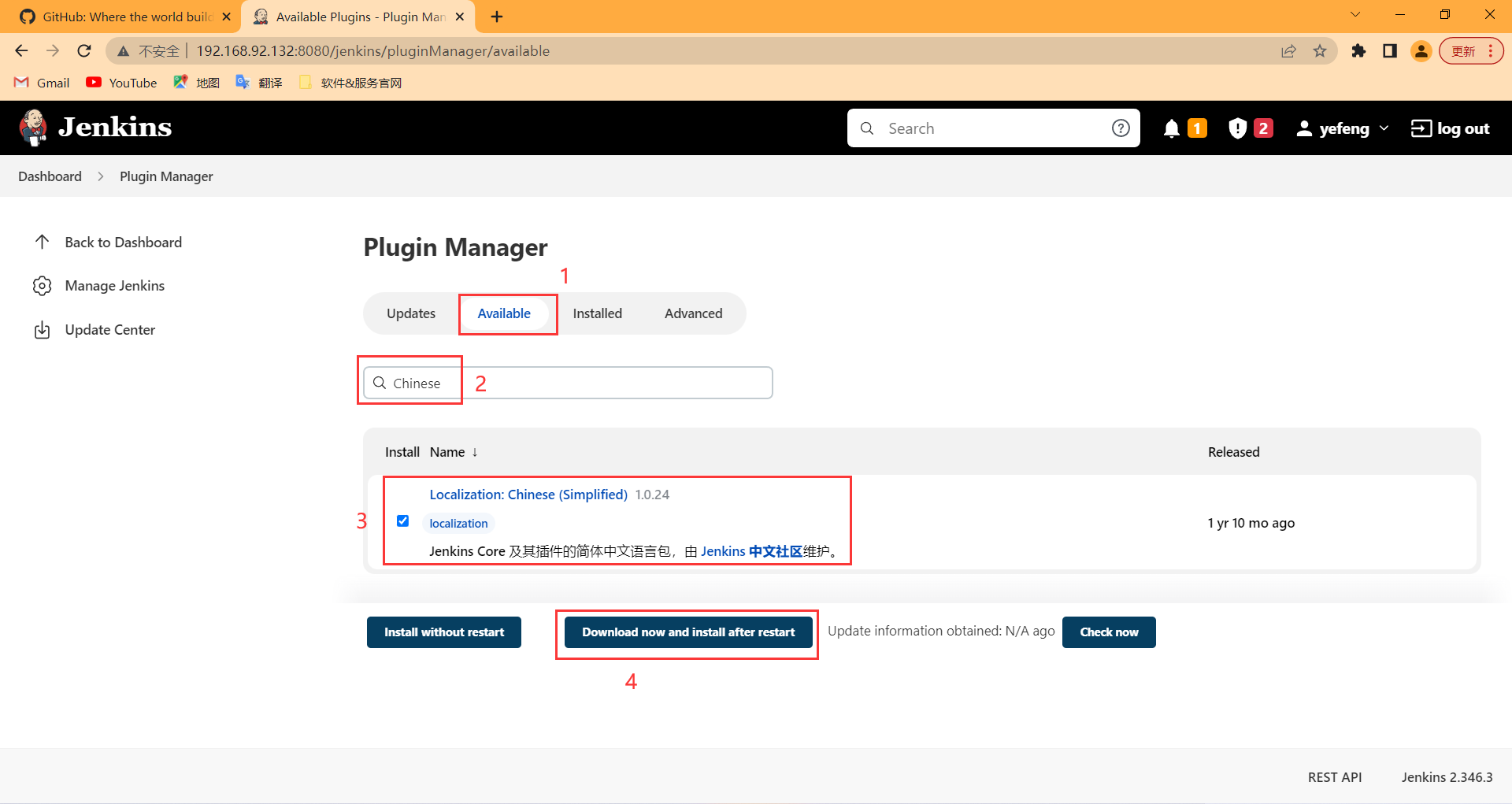Bookmark this page with star icon
Viewport: 1512px width, 804px height.
click(1320, 51)
